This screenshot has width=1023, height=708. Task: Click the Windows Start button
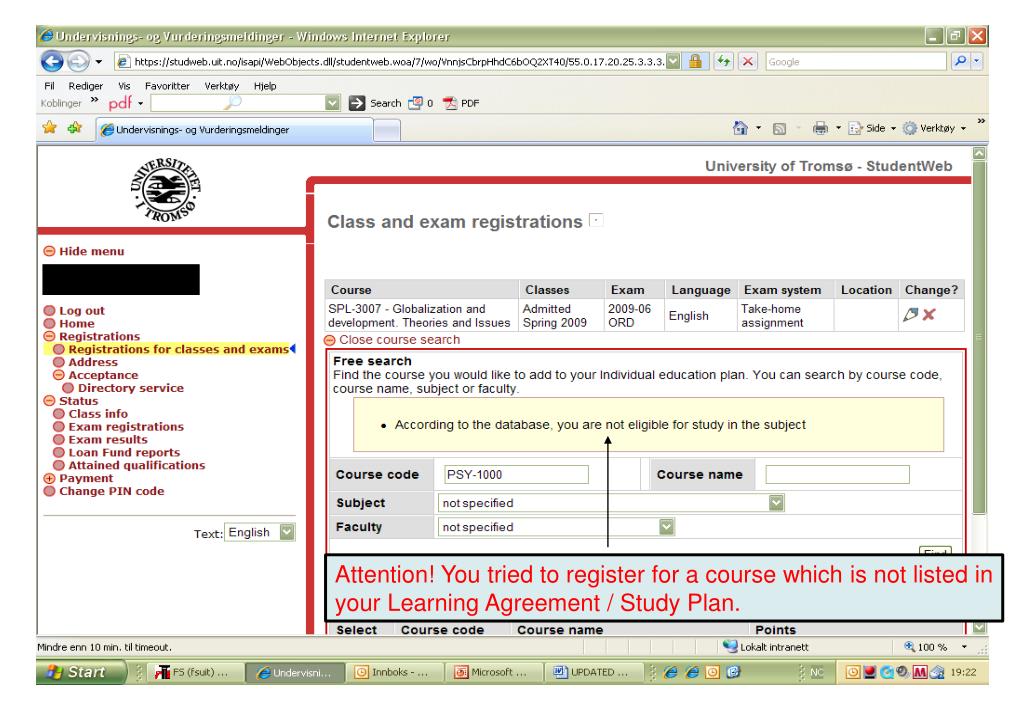(x=80, y=671)
